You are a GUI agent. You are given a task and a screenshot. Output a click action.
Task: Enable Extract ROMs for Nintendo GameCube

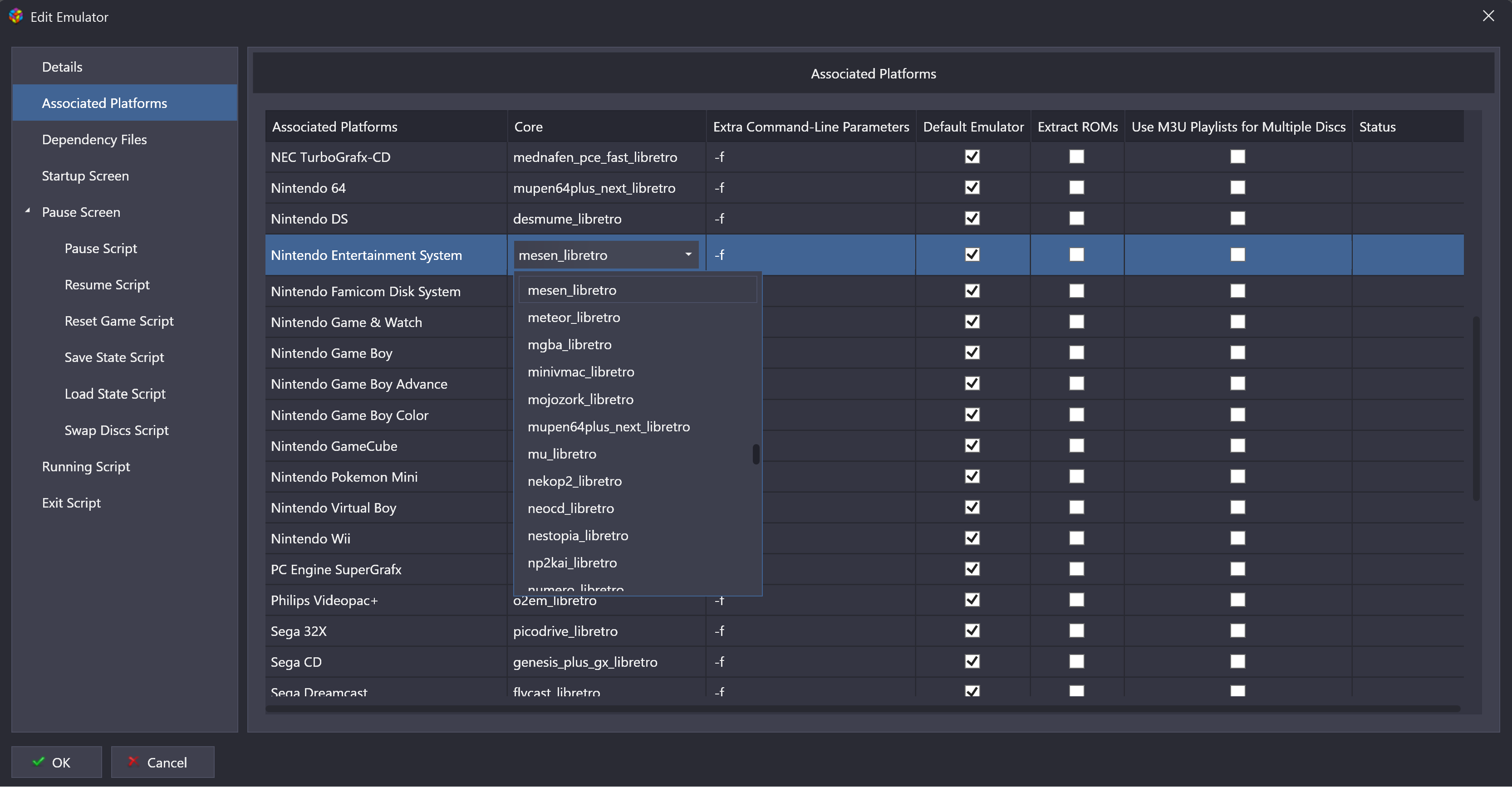pyautogui.click(x=1076, y=445)
